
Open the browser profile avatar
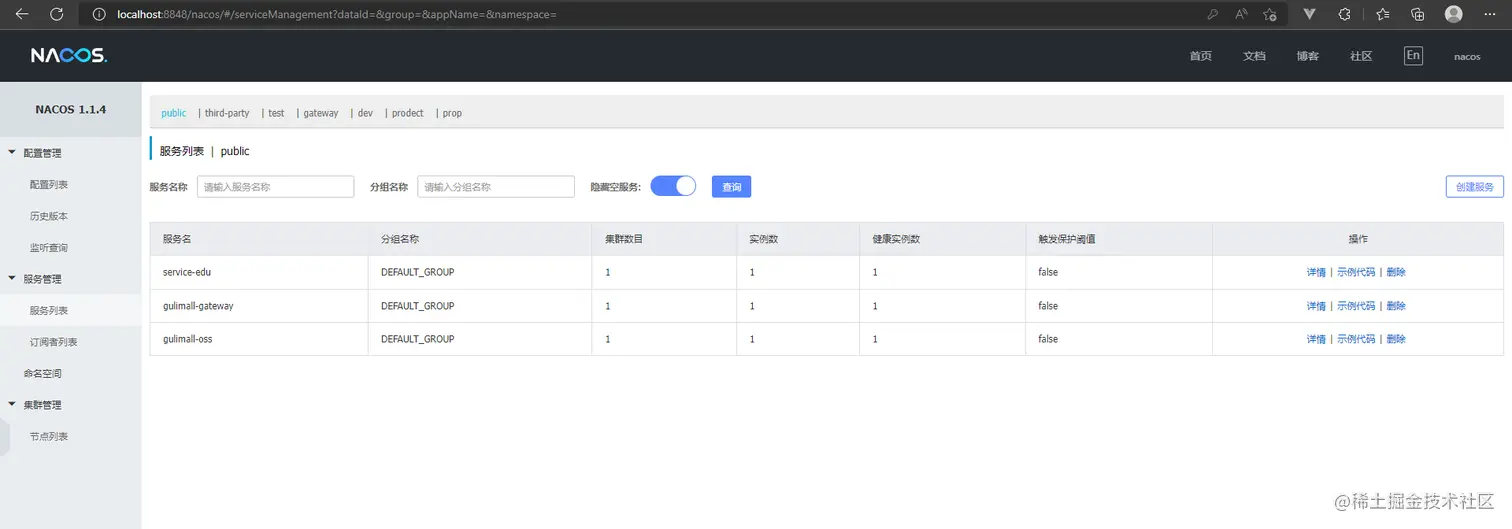tap(1453, 14)
